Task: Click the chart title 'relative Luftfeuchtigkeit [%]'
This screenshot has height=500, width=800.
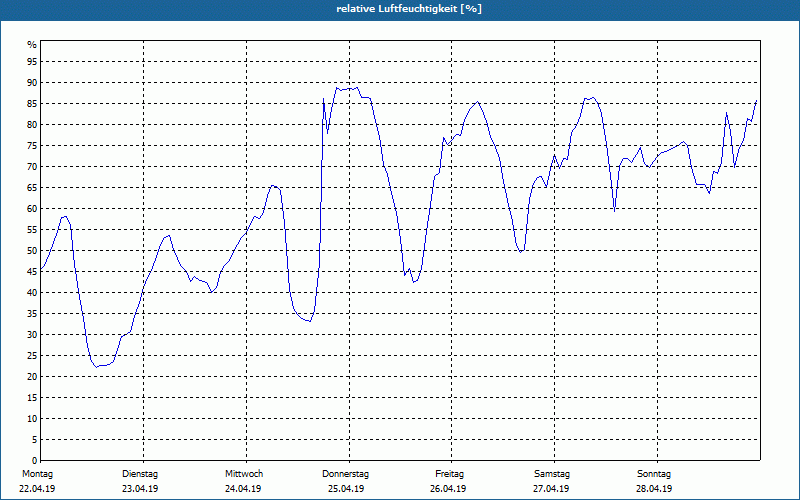Action: [409, 9]
